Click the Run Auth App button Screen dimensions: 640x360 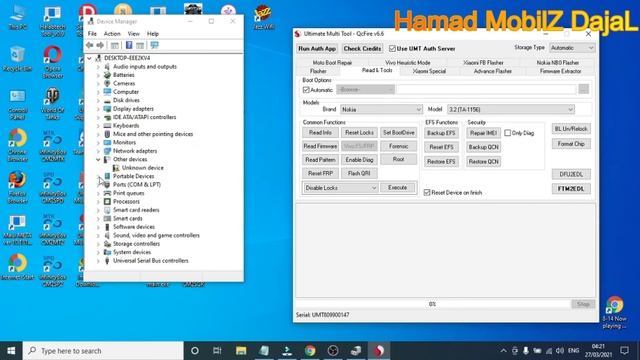point(317,49)
